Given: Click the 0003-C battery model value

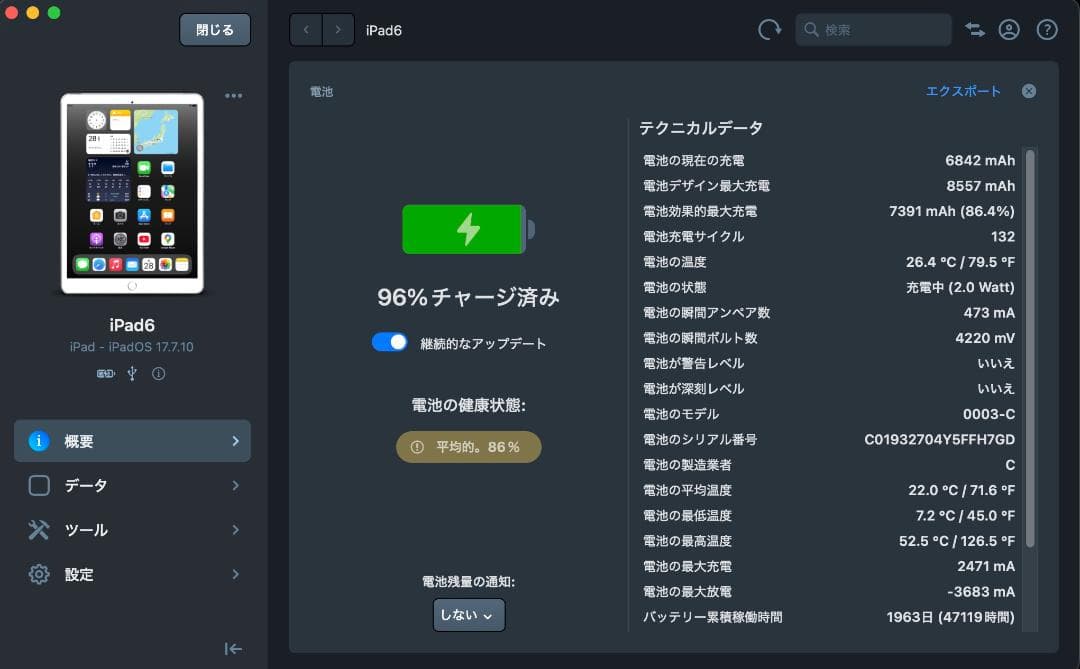Looking at the screenshot, I should click(989, 414).
